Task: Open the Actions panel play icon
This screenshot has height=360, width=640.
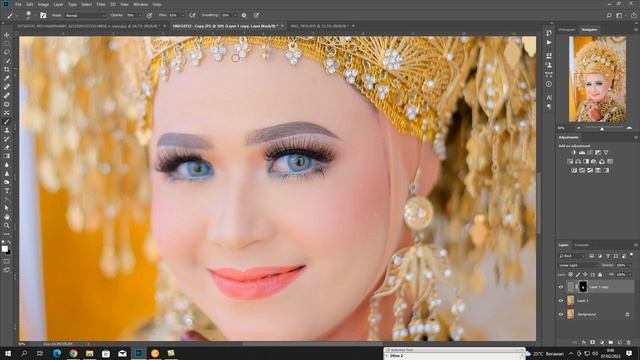Action: click(x=549, y=42)
